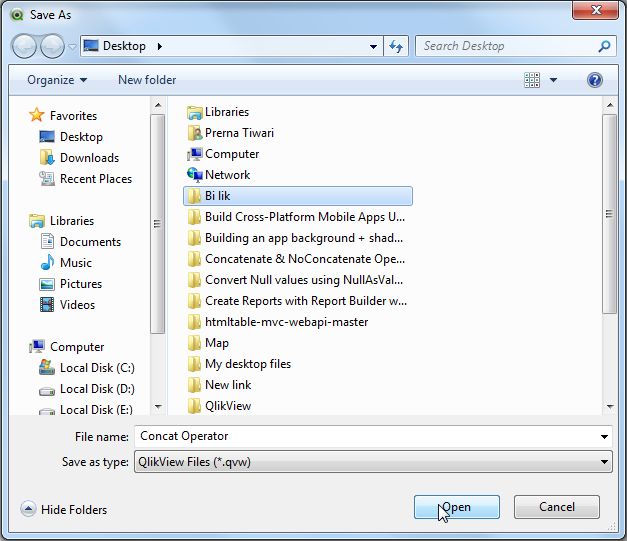Select Local Disk (D:) in sidebar
Screen dimensions: 627x541
pyautogui.click(x=86, y=389)
